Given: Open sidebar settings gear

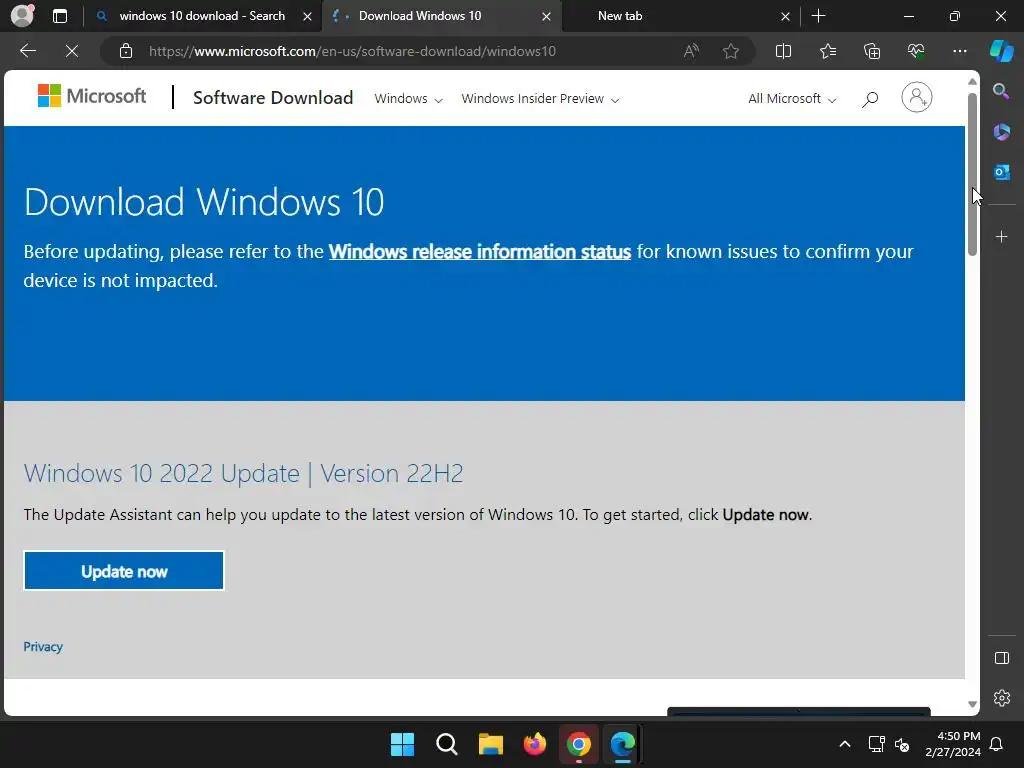Looking at the screenshot, I should tap(1001, 697).
